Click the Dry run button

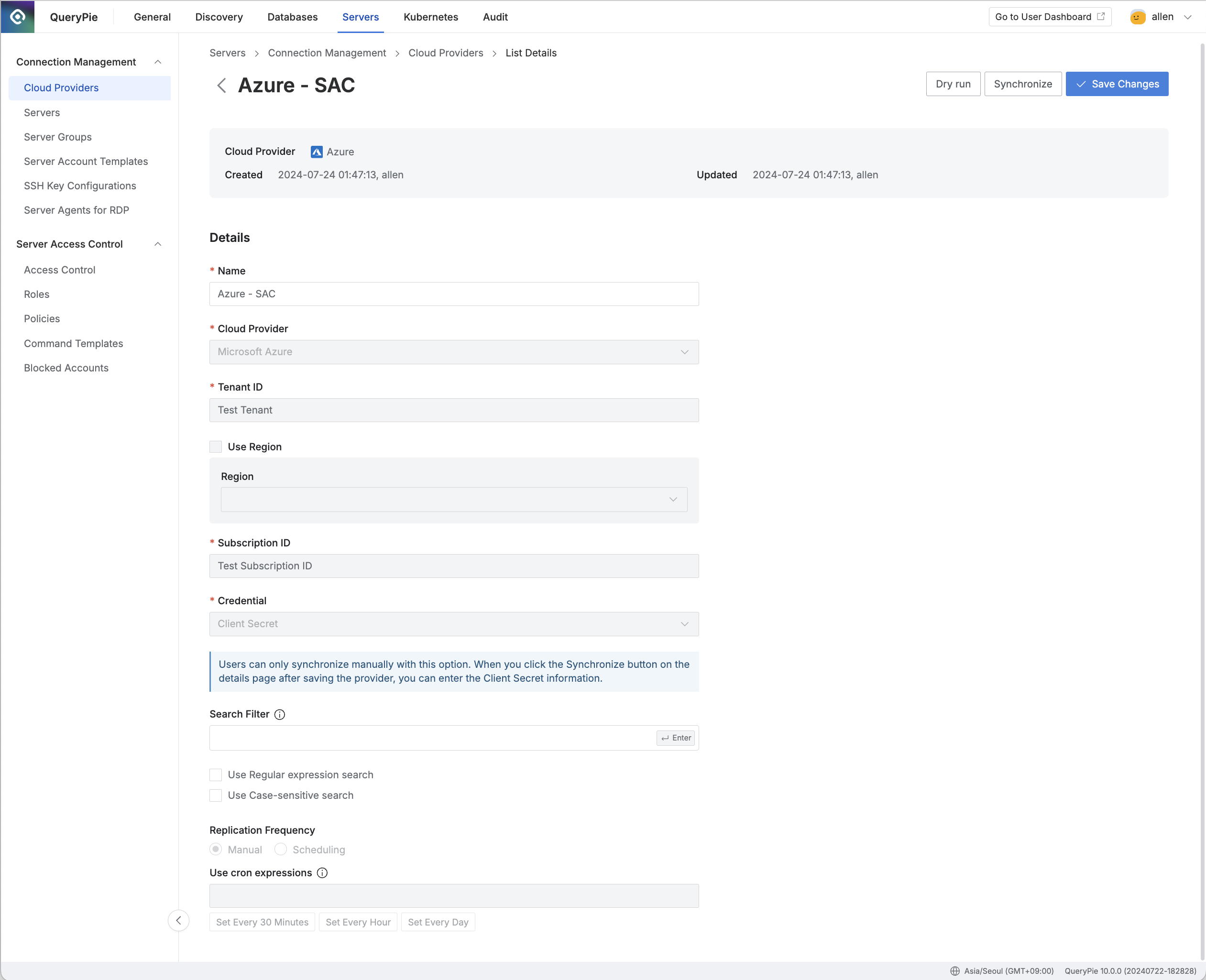pos(953,84)
